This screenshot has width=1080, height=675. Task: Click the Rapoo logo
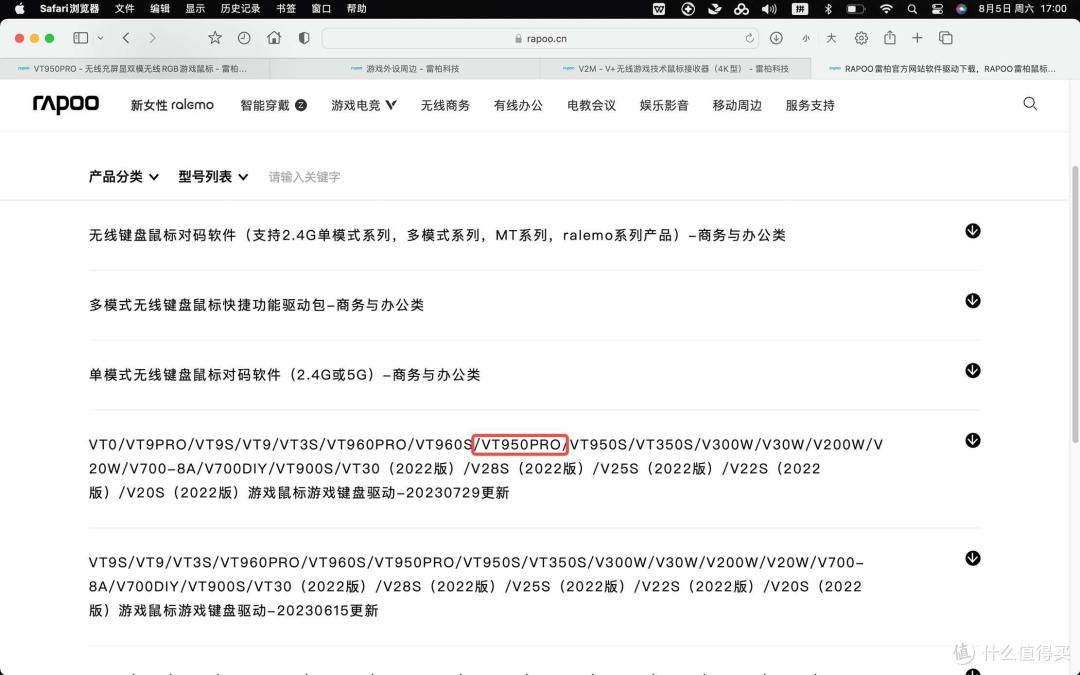[x=65, y=104]
